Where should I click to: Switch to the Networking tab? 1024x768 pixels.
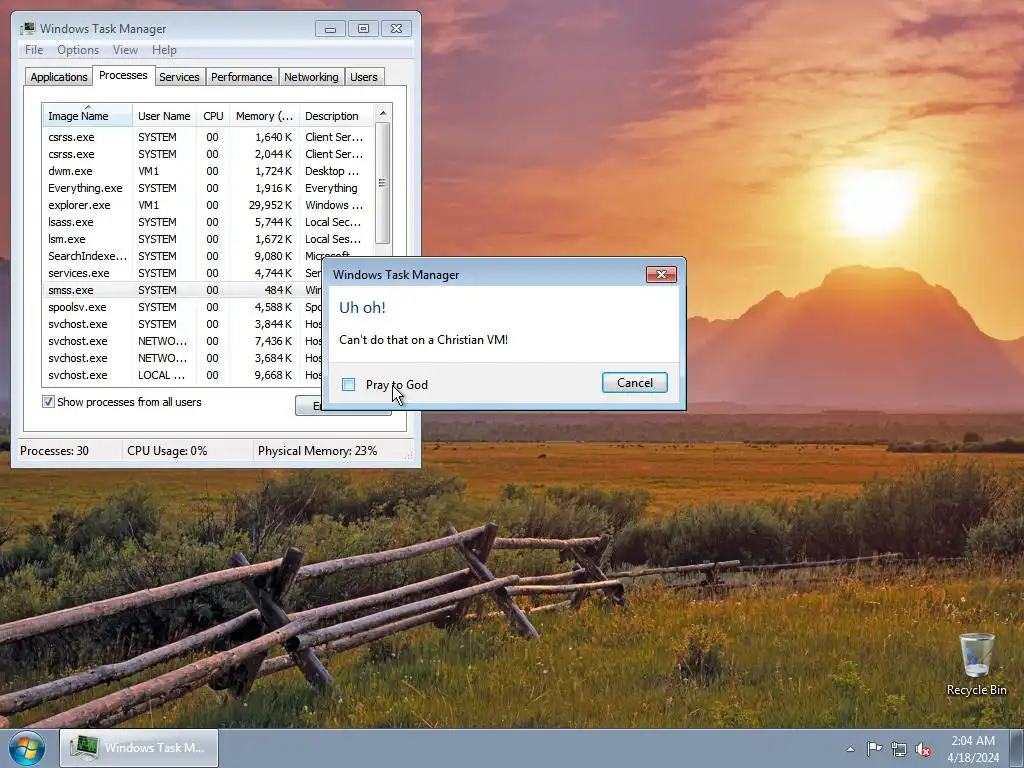click(x=311, y=77)
